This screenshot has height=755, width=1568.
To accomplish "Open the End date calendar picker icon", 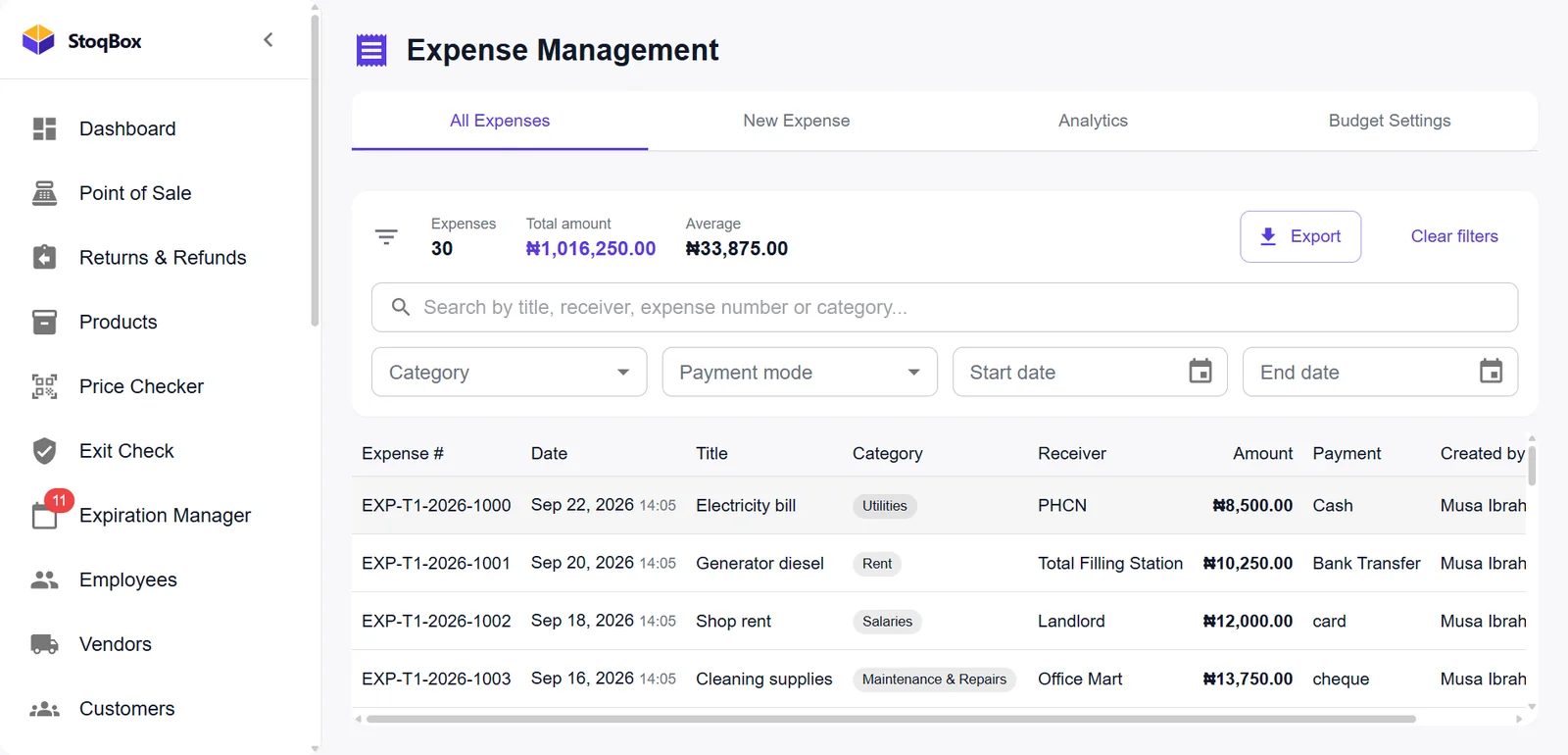I will 1491,372.
